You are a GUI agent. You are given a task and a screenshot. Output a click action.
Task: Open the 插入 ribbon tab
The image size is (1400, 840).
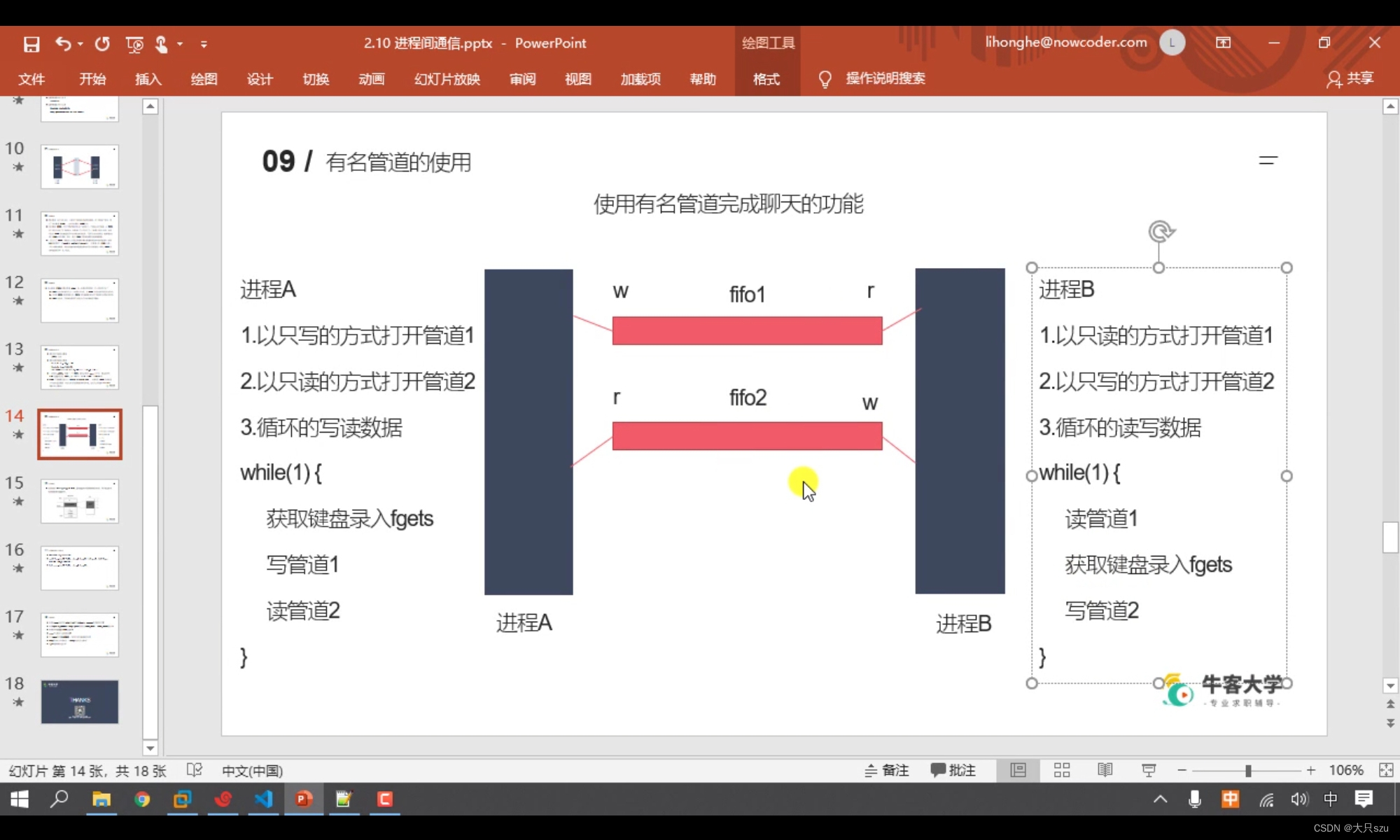point(148,79)
